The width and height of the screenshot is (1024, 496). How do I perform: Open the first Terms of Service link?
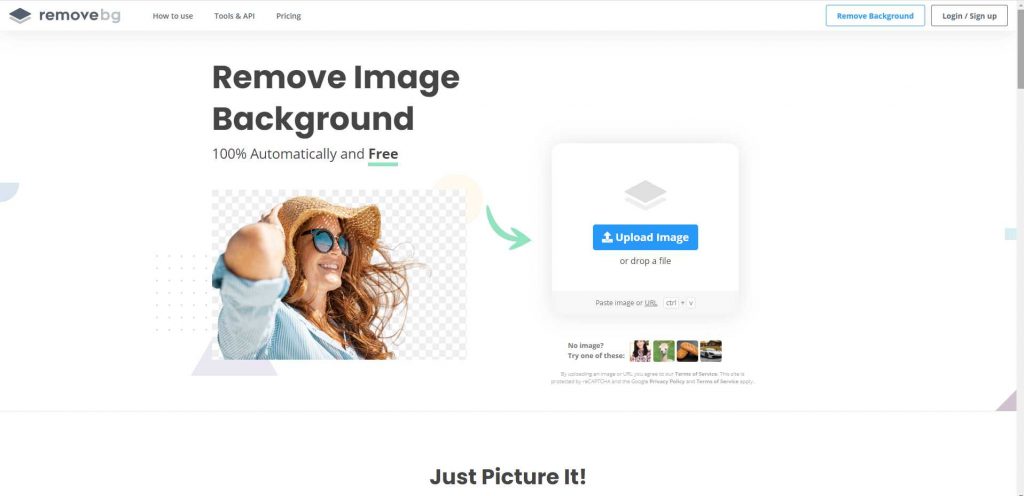pos(696,374)
